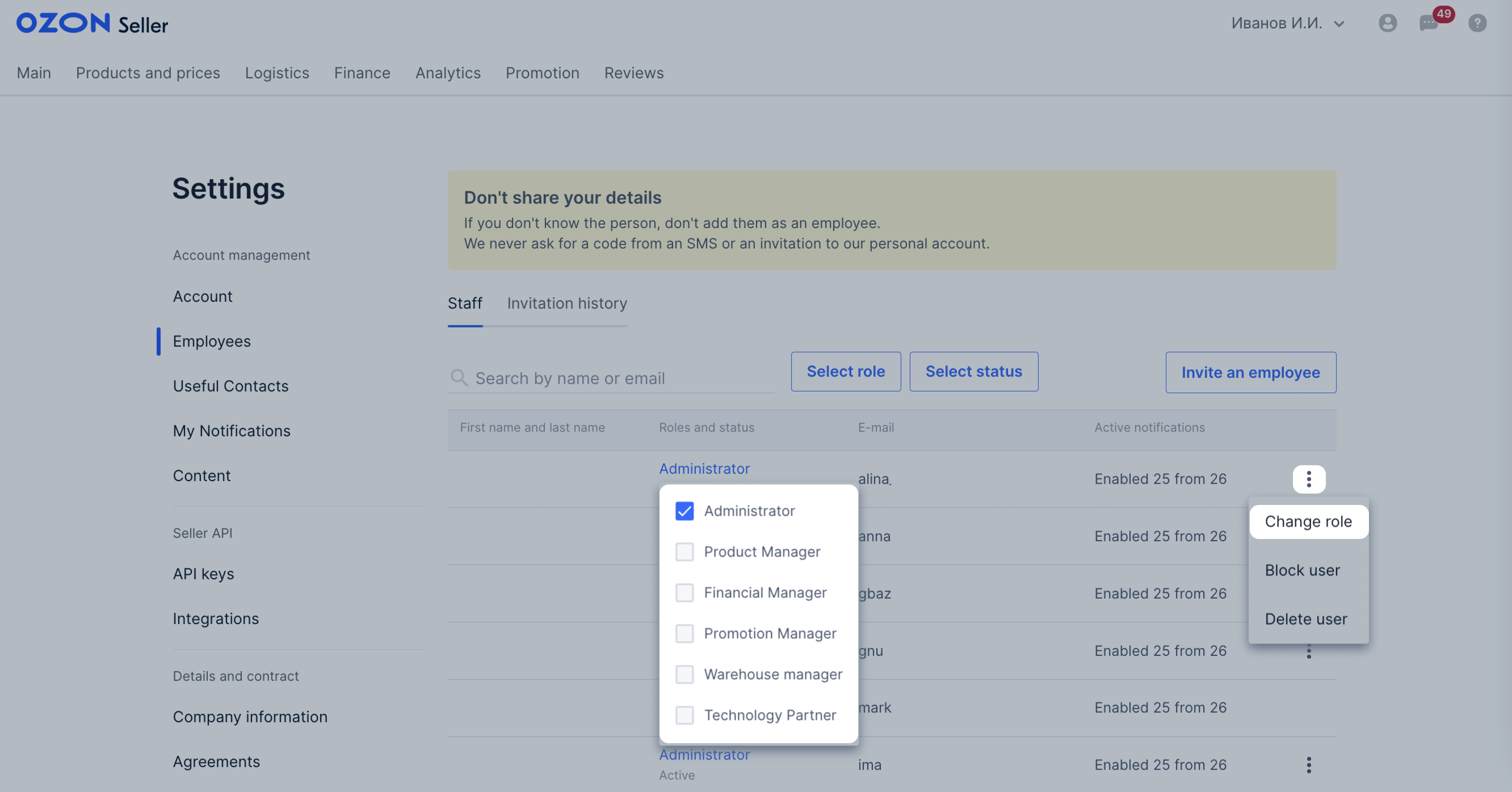
Task: Check the Technology Partner checkbox
Action: pos(684,715)
